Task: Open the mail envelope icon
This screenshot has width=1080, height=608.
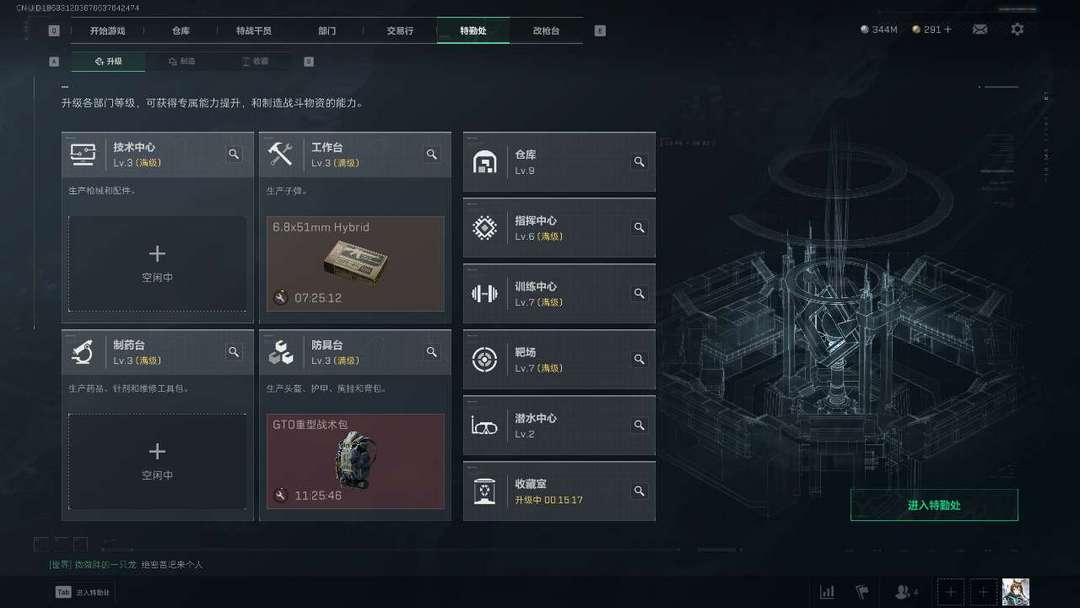Action: (979, 30)
